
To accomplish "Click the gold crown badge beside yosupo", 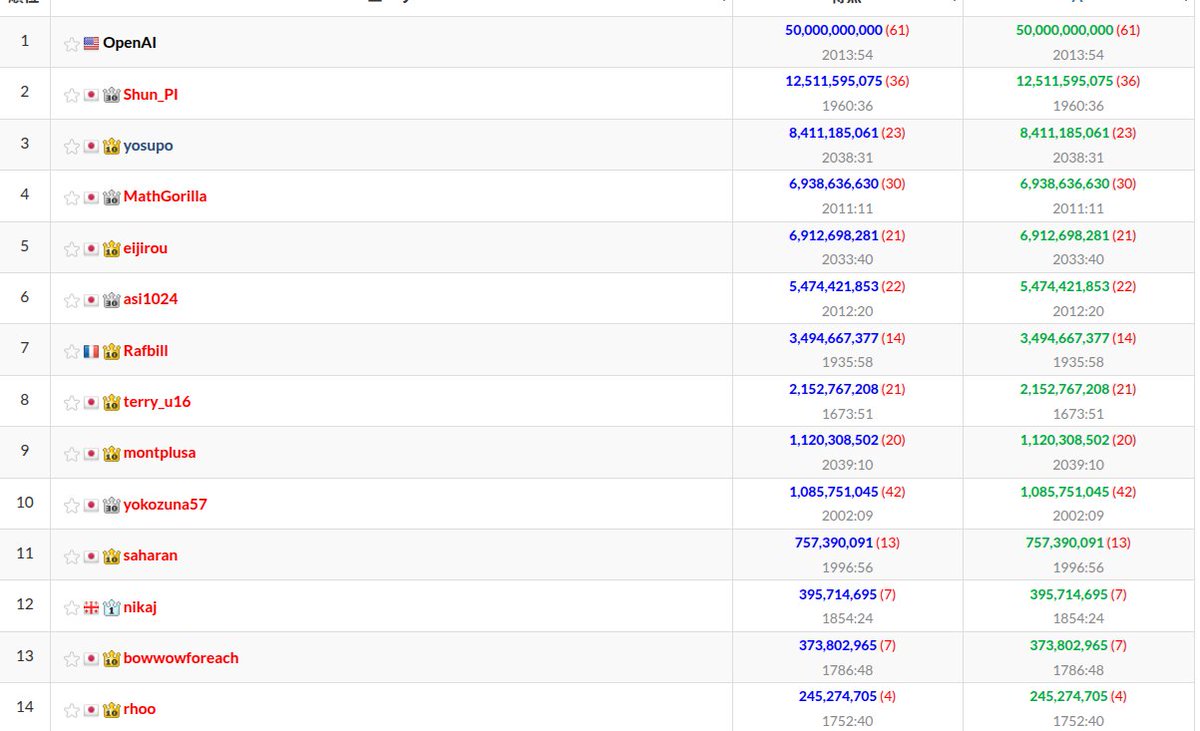I will (111, 146).
